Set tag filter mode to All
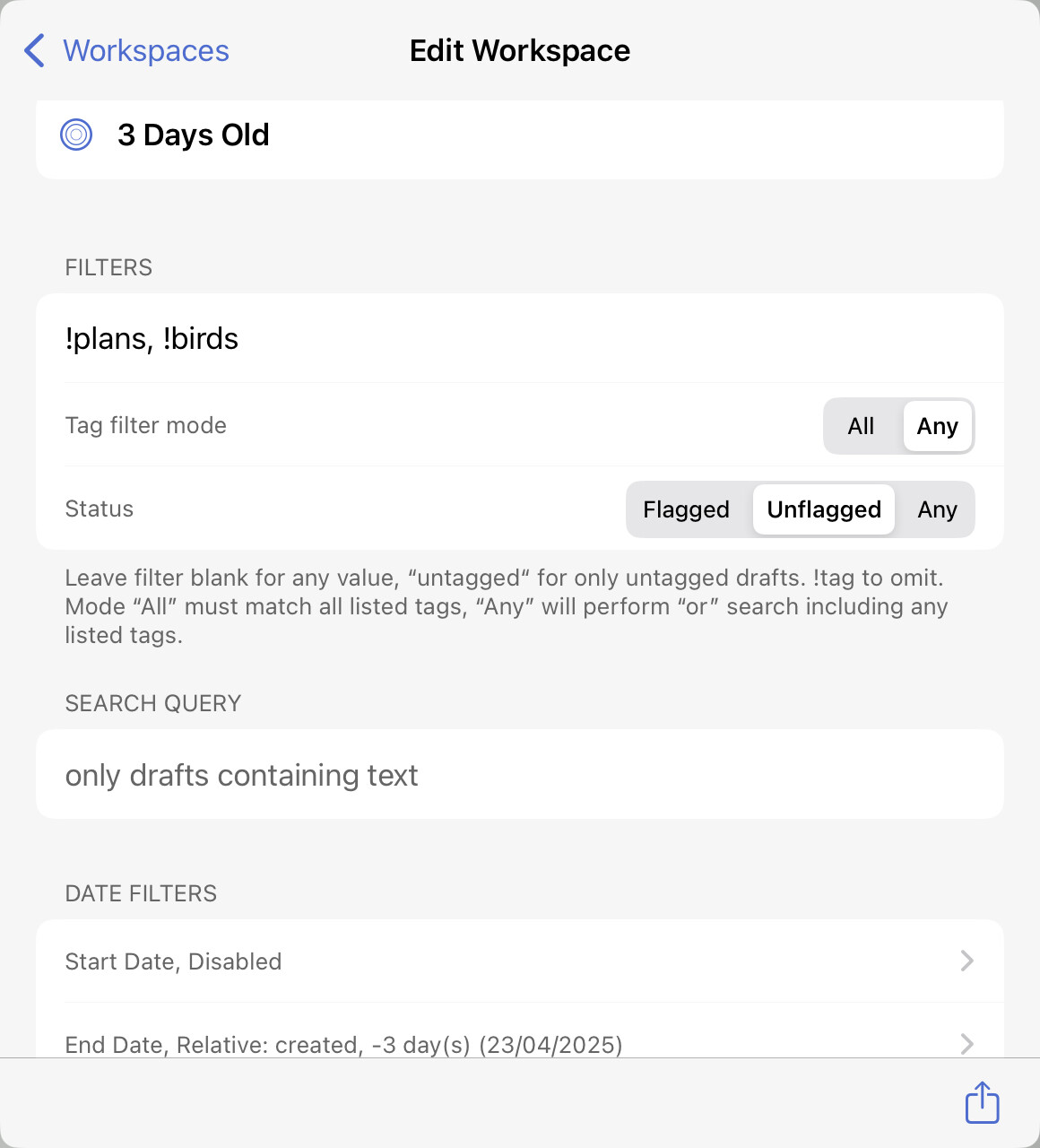The image size is (1040, 1148). [862, 426]
